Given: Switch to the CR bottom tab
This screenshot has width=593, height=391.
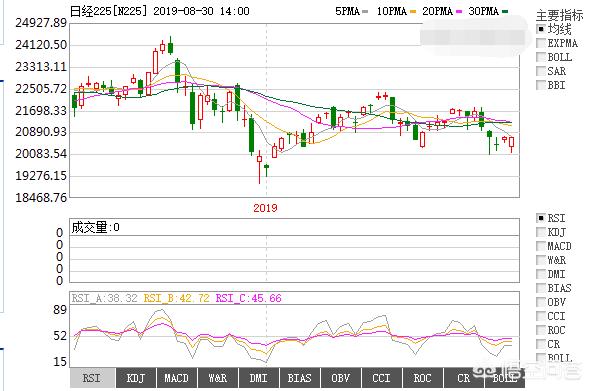Looking at the screenshot, I should click(x=464, y=378).
